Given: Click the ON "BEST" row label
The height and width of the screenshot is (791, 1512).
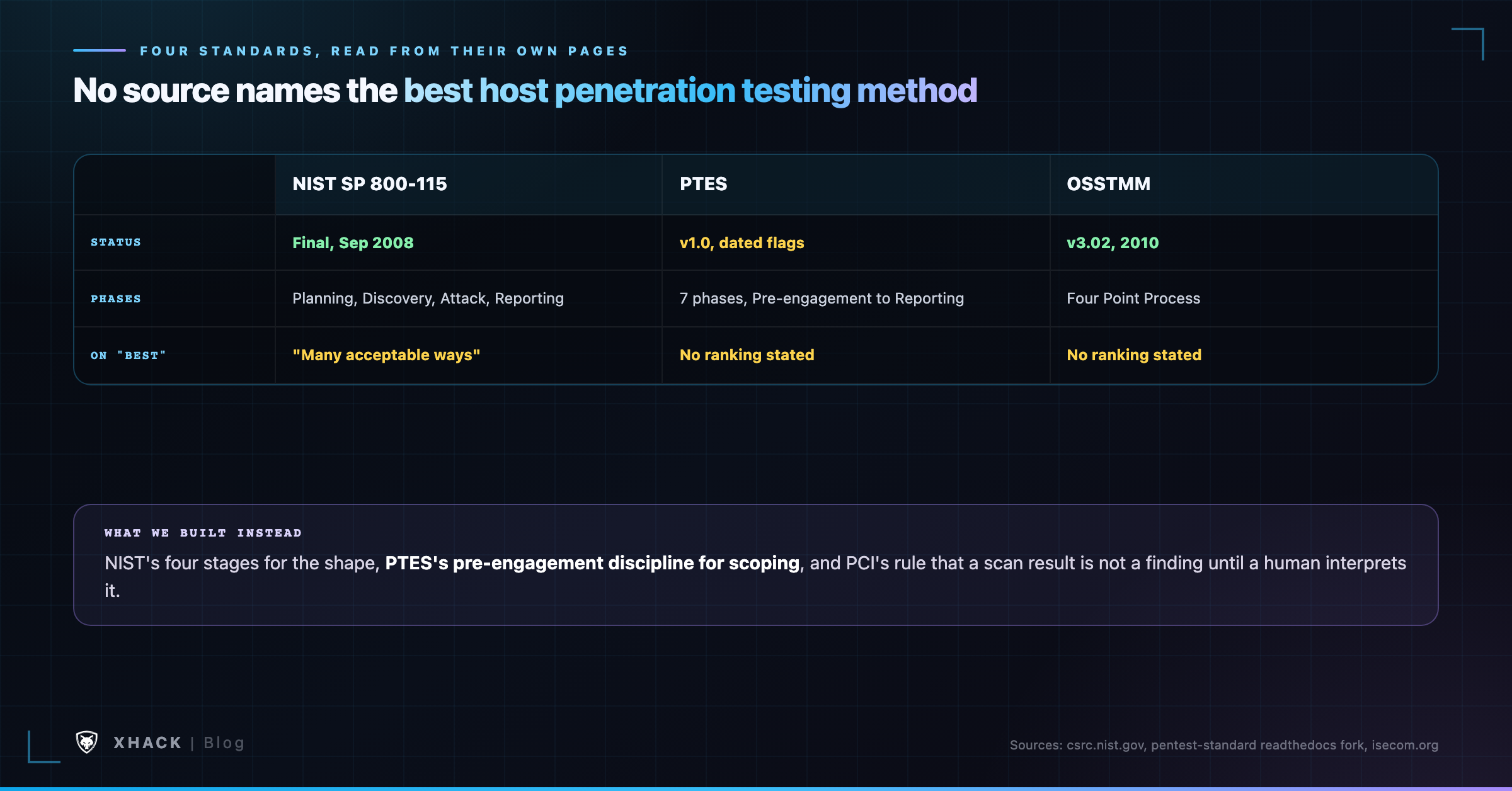Looking at the screenshot, I should pyautogui.click(x=129, y=356).
